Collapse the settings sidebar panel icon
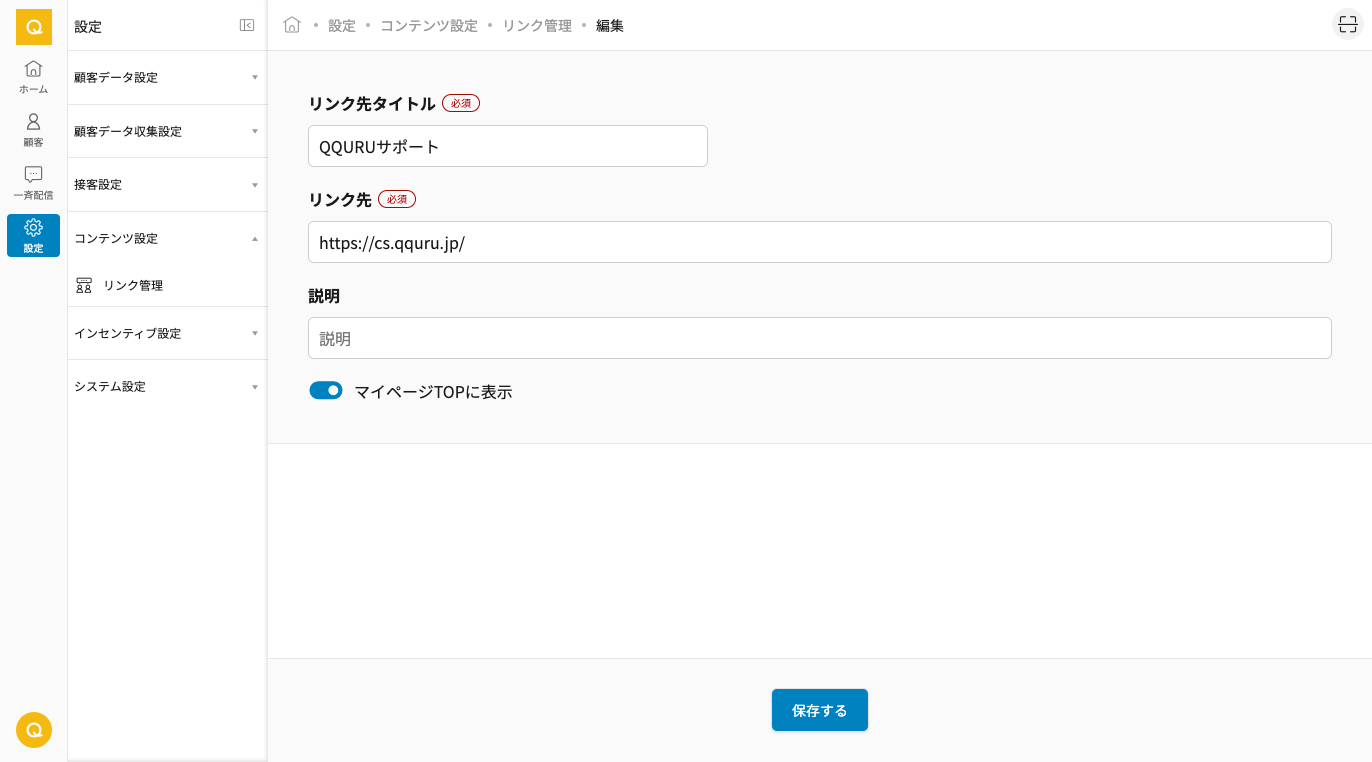This screenshot has height=762, width=1372. point(247,26)
